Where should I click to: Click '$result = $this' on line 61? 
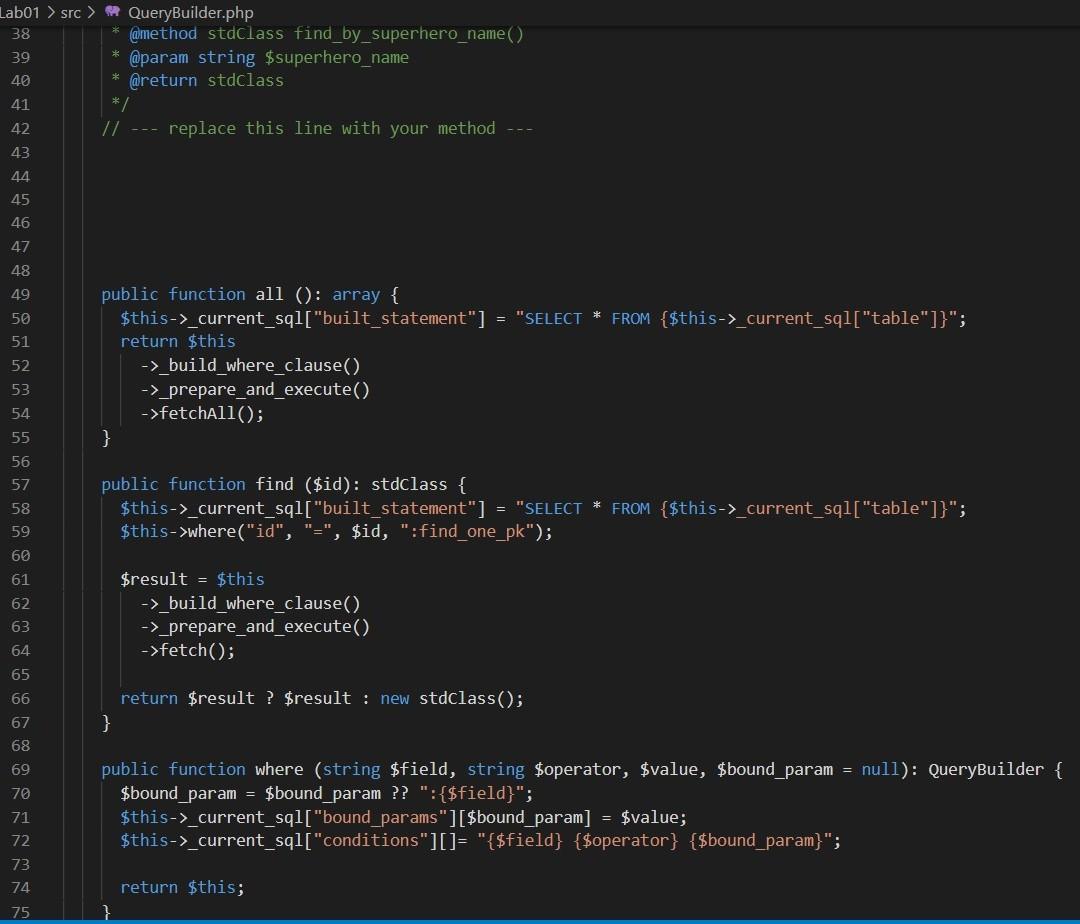[x=192, y=580]
